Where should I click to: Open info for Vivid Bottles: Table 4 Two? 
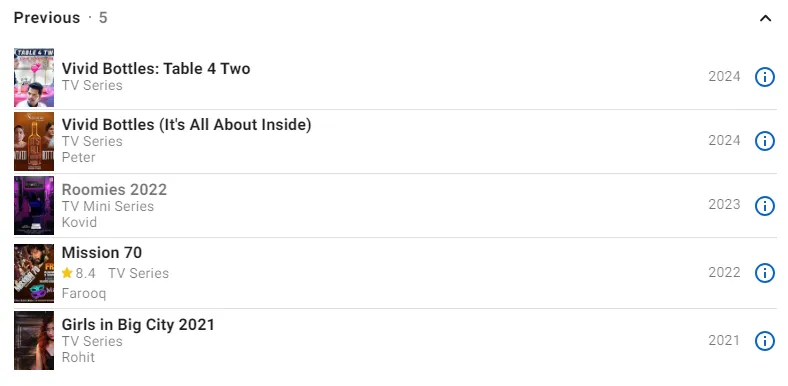tap(764, 77)
